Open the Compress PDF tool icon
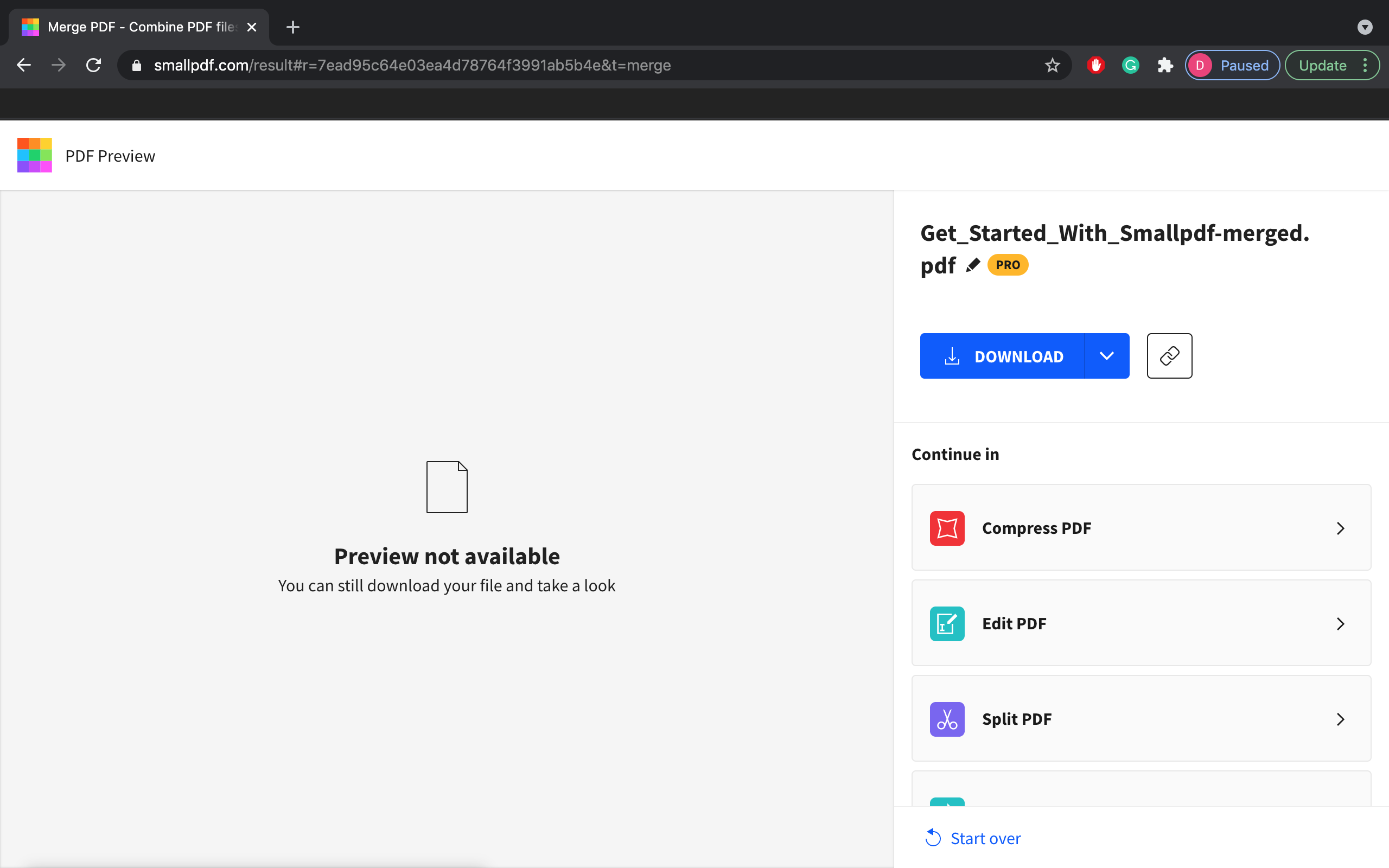Viewport: 1389px width, 868px height. tap(947, 528)
